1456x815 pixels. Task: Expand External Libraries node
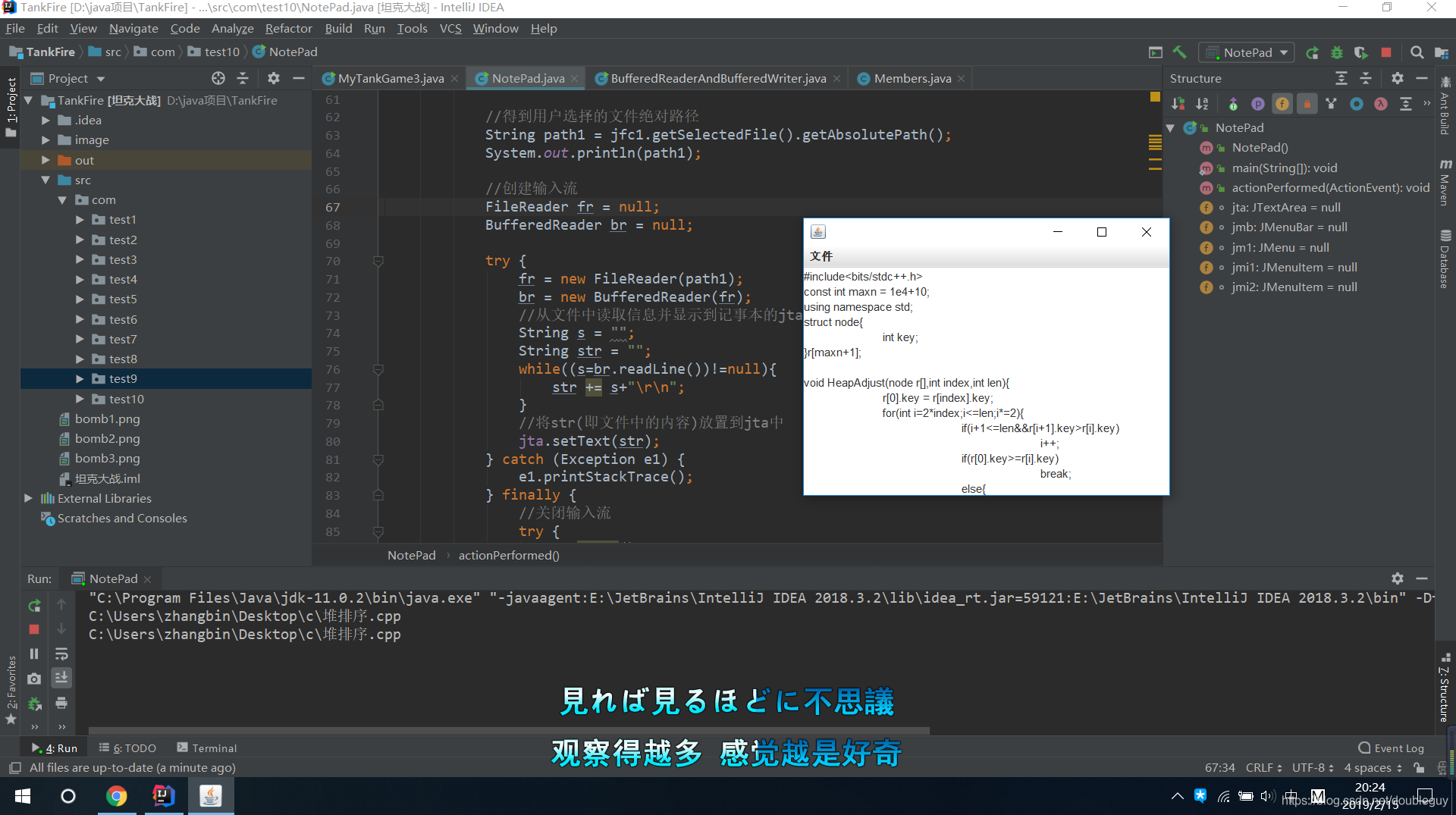click(29, 498)
